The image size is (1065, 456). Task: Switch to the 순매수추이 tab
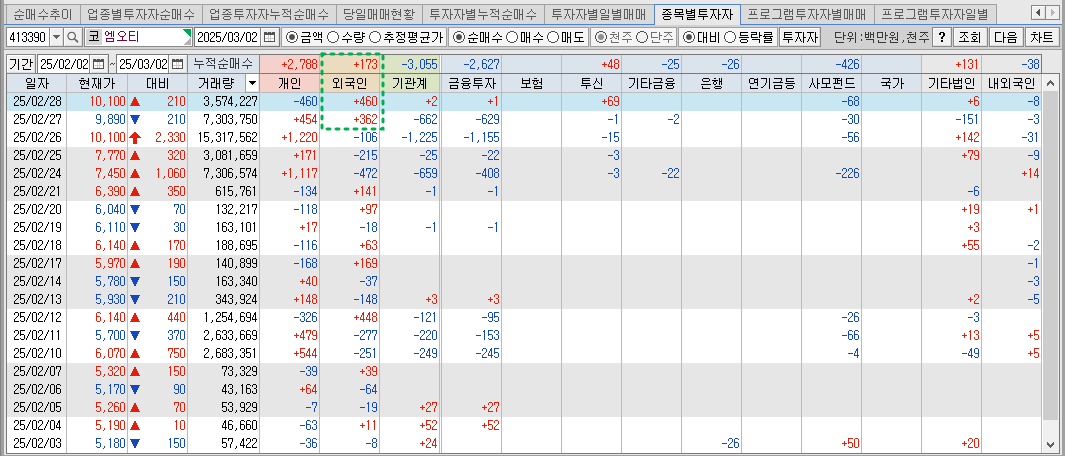41,13
